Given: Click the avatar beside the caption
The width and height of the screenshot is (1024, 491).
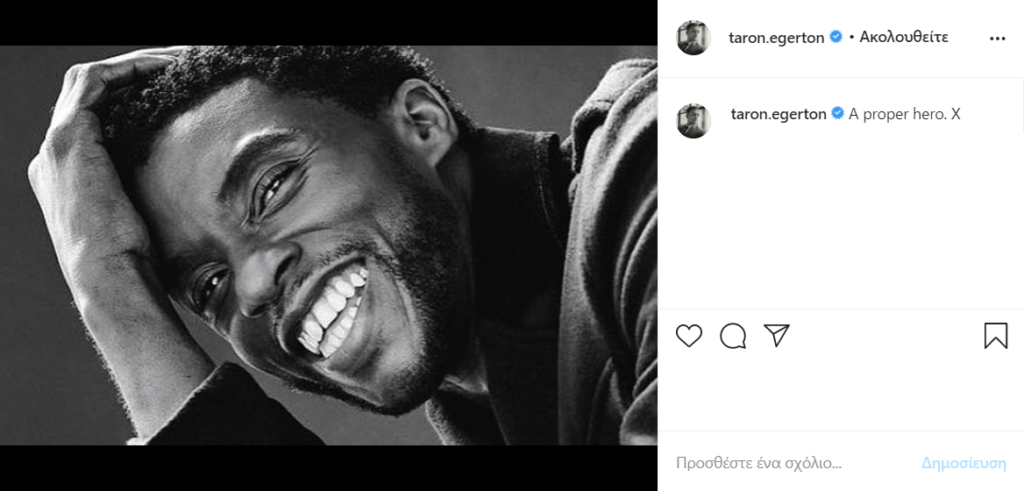Looking at the screenshot, I should (693, 121).
